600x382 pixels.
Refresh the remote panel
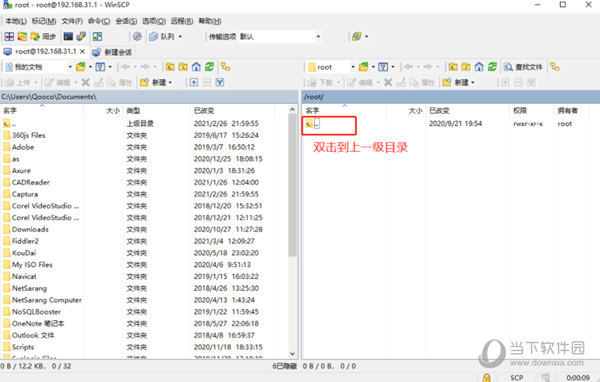click(492, 67)
